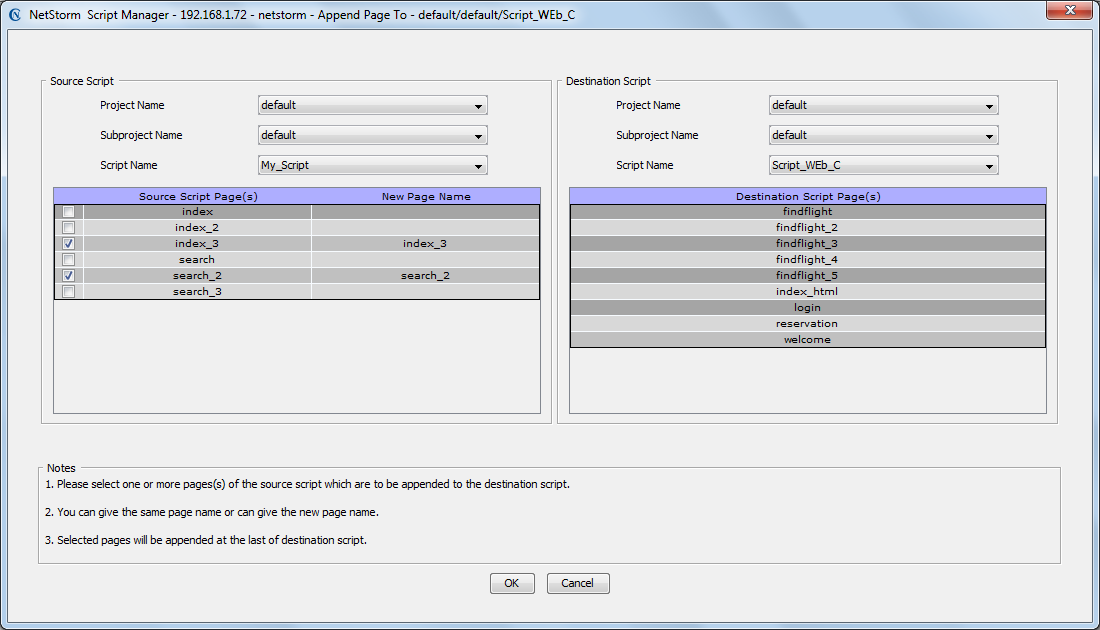Enable the index_2 source page checkbox
The height and width of the screenshot is (630, 1100).
point(69,227)
